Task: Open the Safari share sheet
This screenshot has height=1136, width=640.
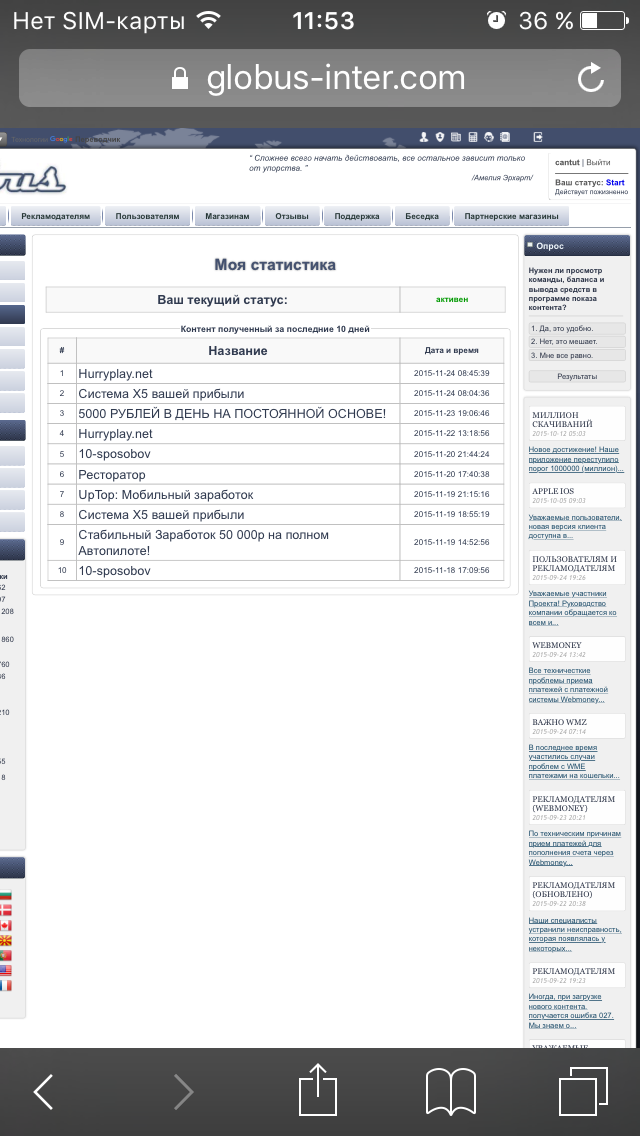Action: 319,1088
